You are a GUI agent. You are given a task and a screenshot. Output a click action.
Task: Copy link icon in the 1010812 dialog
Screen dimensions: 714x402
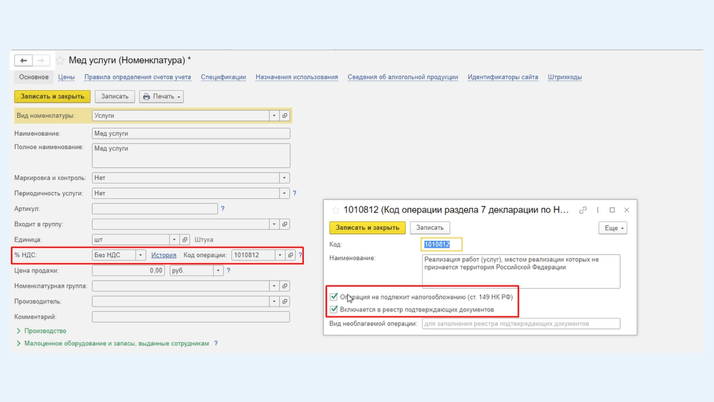[x=583, y=210]
